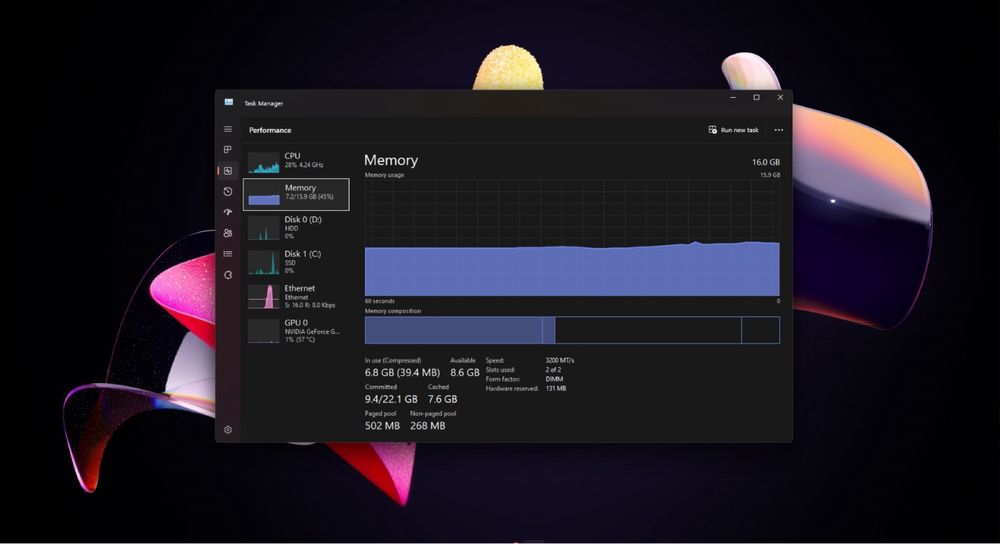The width and height of the screenshot is (1000, 544).
Task: Click the Speed value 3200 MT/s
Action: point(560,360)
